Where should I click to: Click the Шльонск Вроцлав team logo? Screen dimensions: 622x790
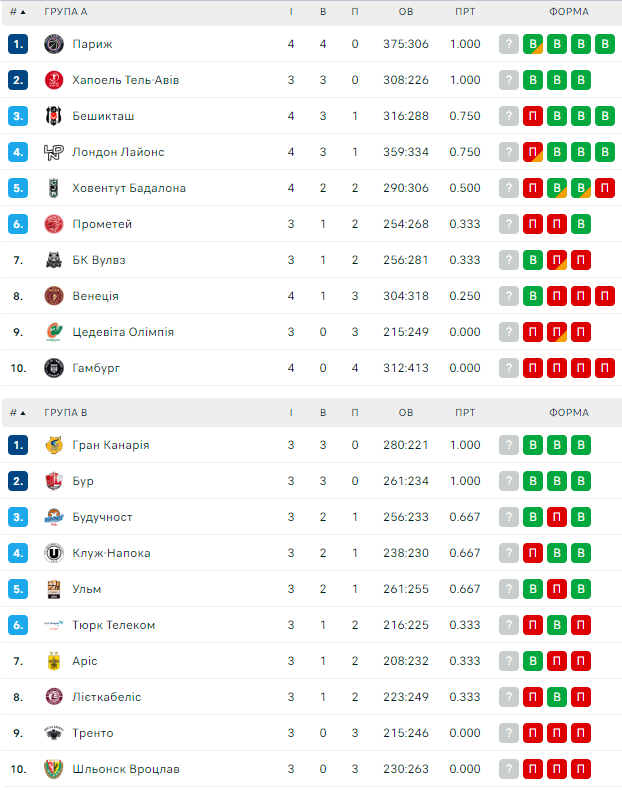54,769
